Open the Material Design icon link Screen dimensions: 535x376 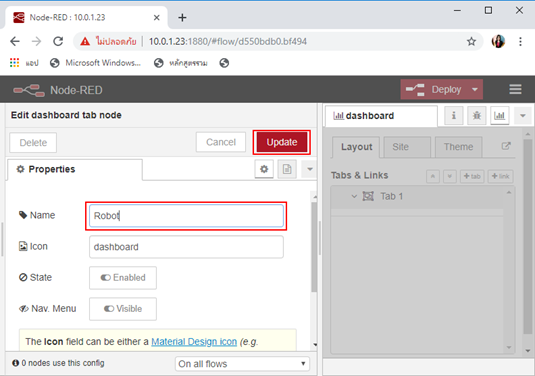194,342
